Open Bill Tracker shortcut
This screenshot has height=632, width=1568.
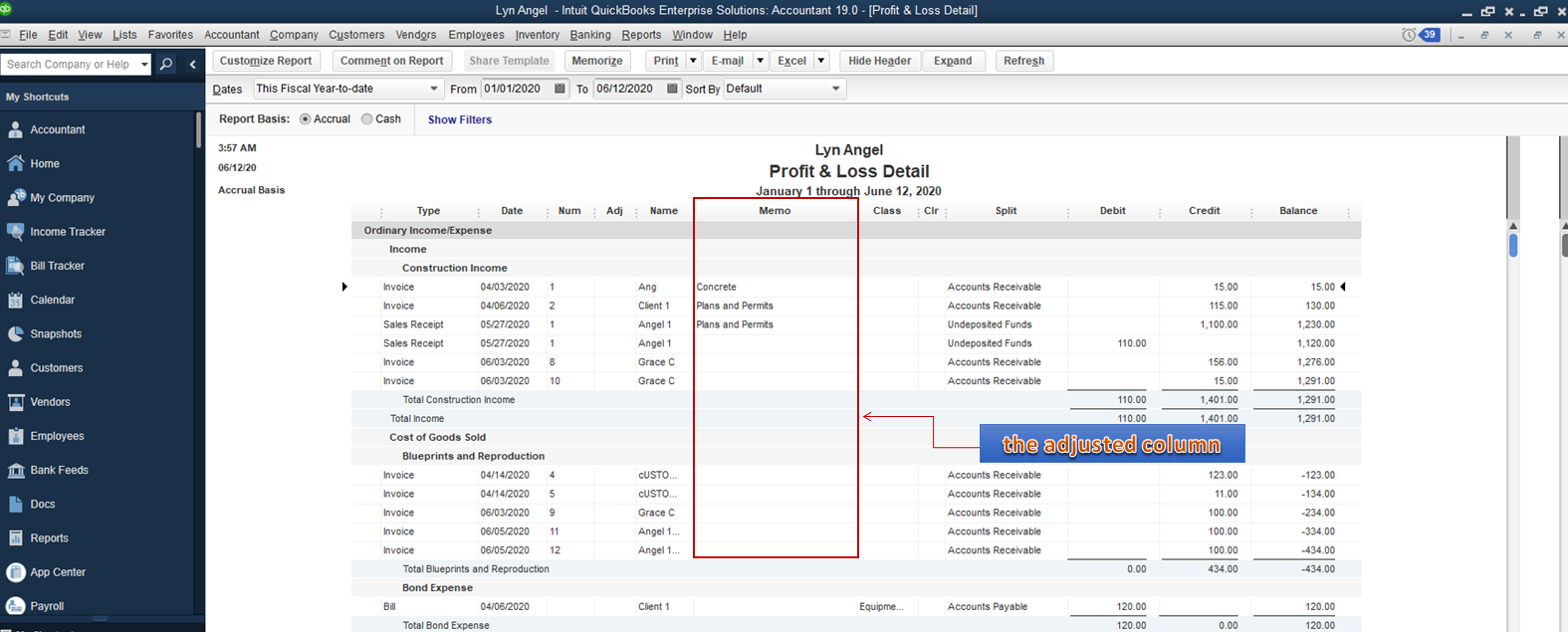click(x=57, y=266)
